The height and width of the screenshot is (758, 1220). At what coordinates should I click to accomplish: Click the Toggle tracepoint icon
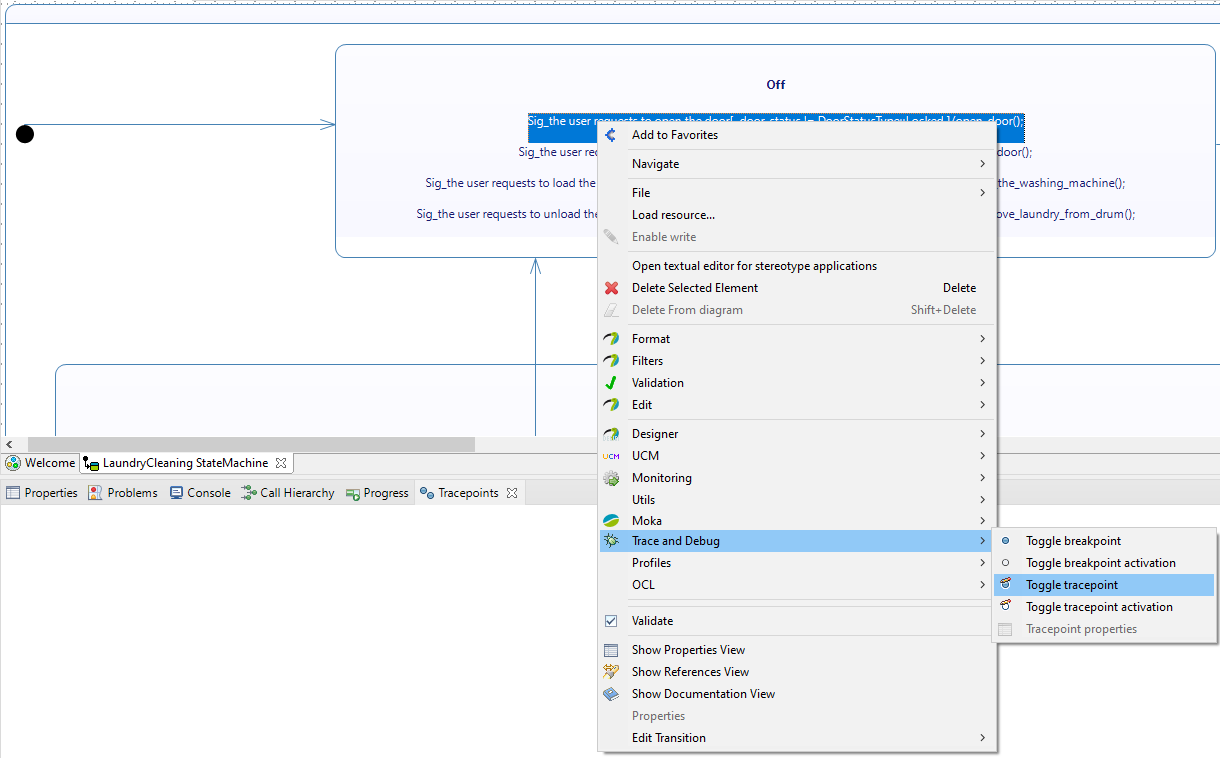tap(1005, 585)
